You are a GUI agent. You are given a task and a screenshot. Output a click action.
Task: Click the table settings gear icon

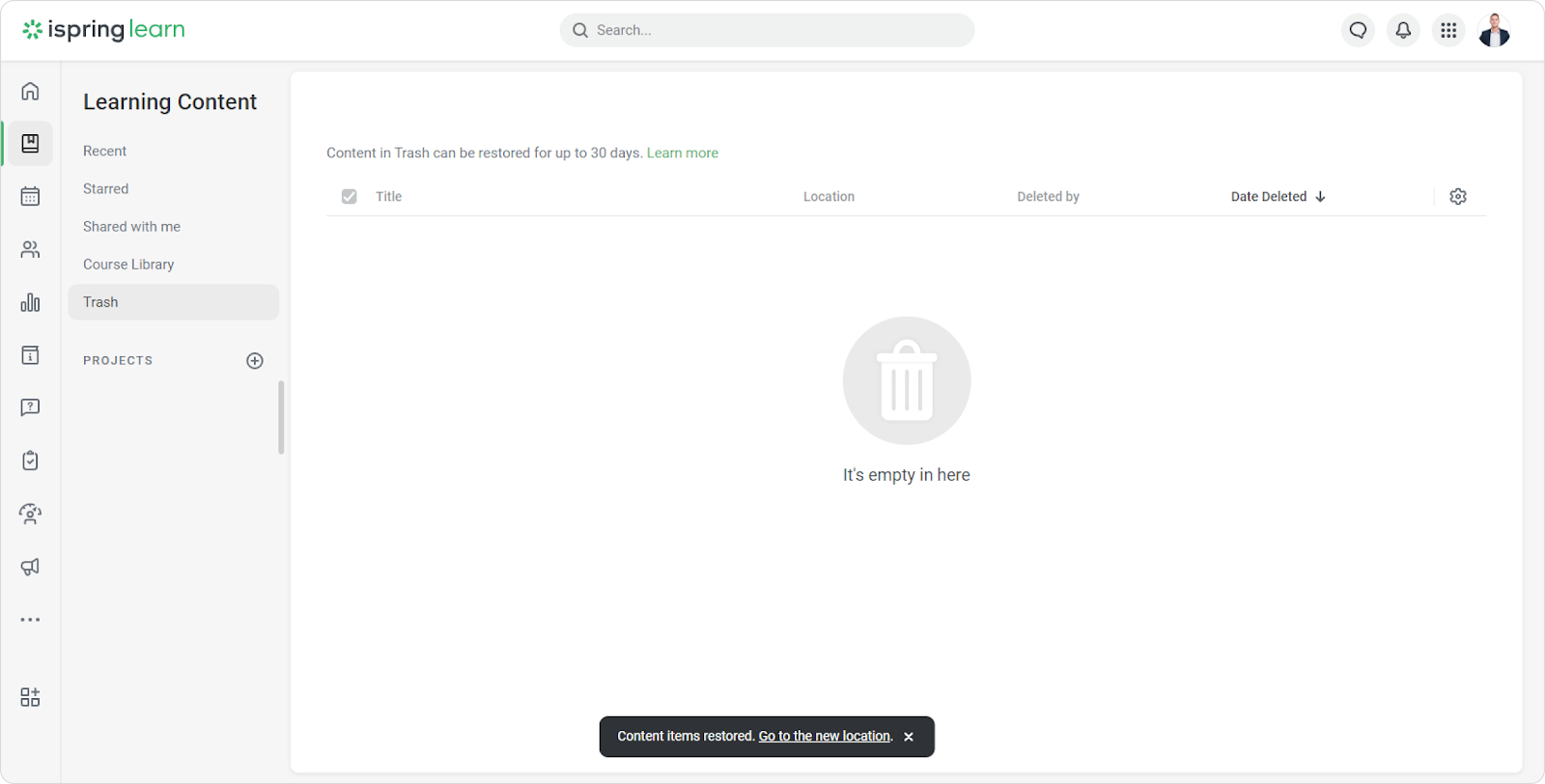1458,197
